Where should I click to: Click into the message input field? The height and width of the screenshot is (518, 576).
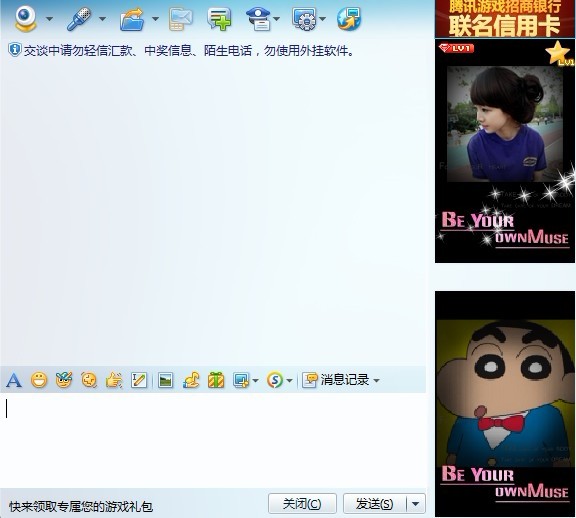tap(213, 440)
